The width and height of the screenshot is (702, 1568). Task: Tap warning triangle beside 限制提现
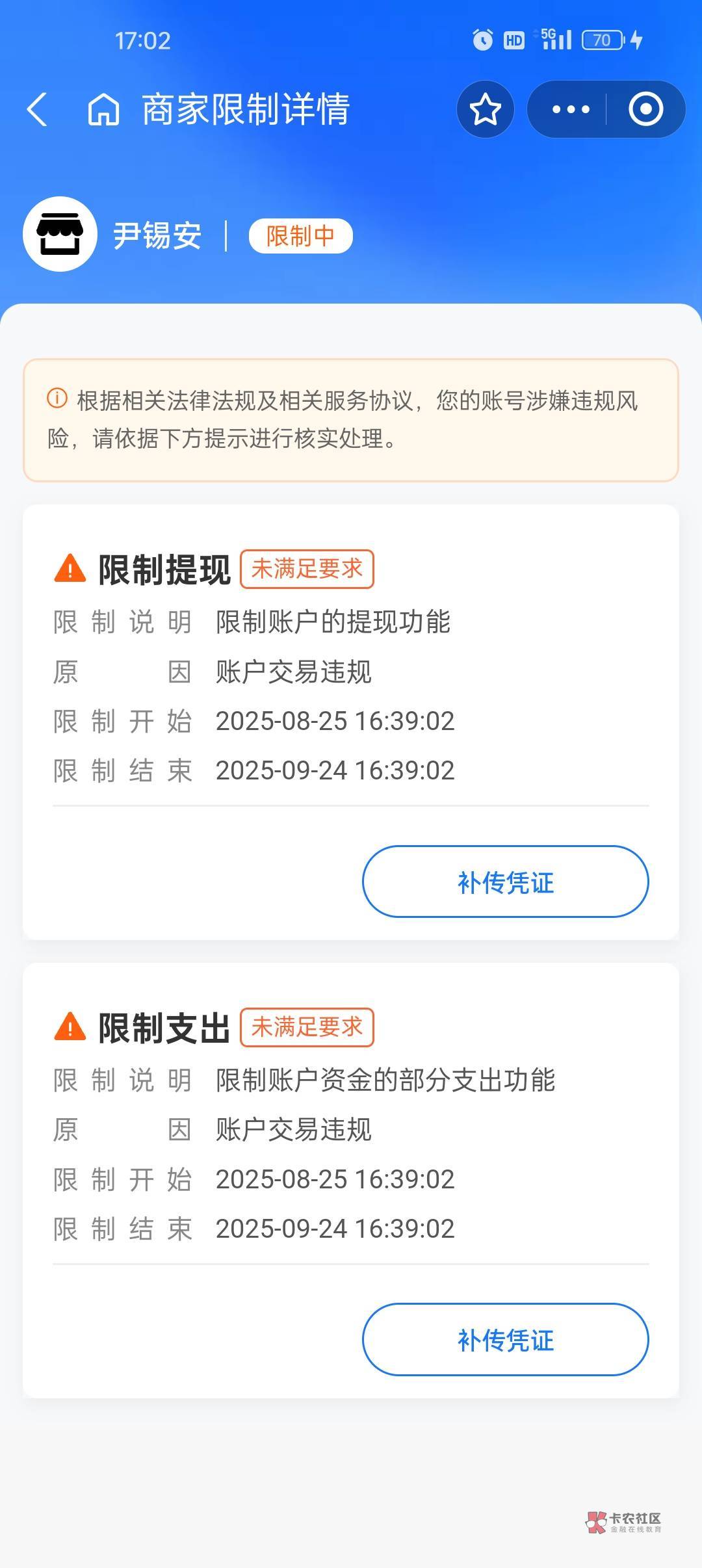70,569
